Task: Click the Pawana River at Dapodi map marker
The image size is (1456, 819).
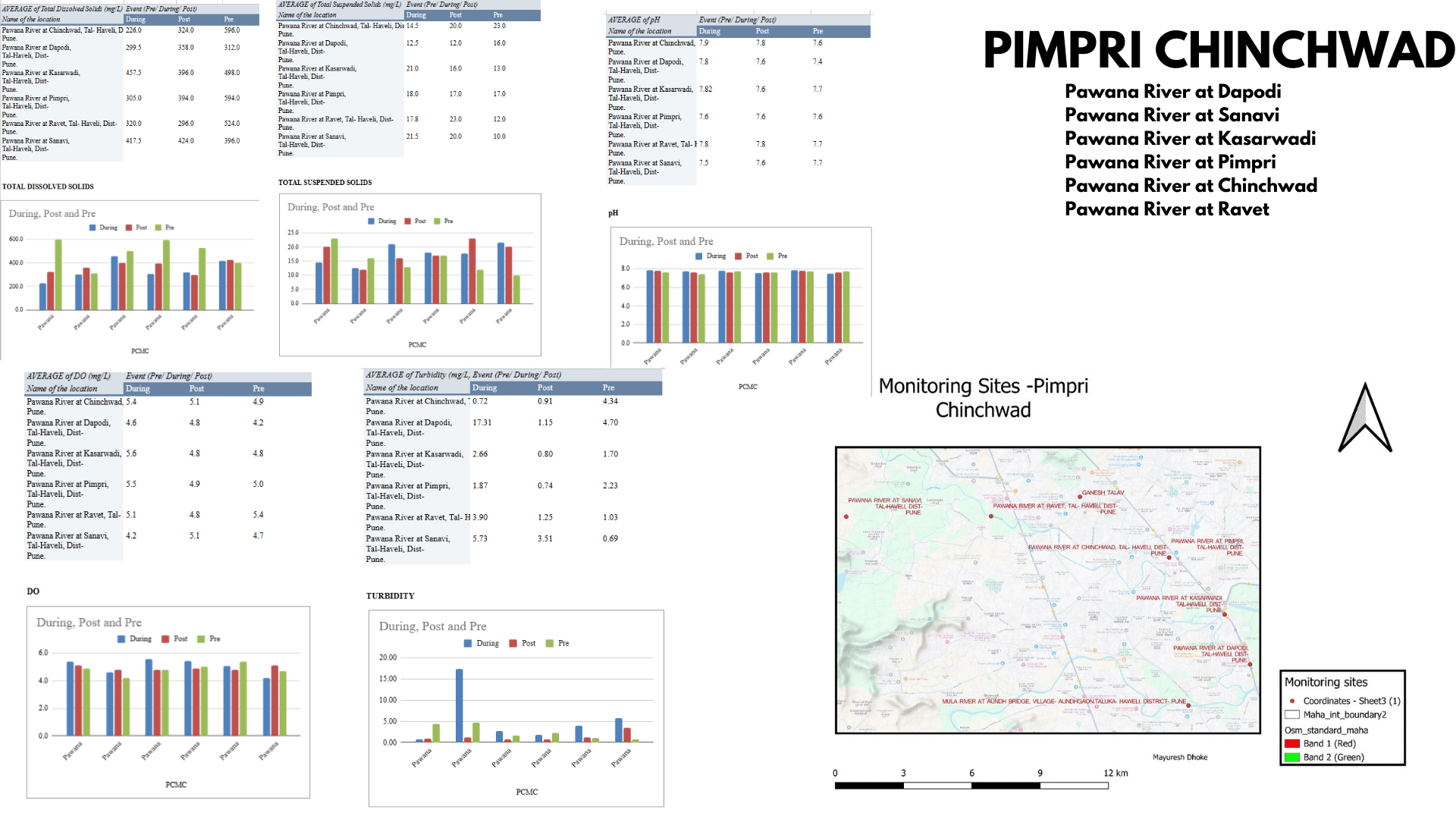Action: click(x=1250, y=664)
